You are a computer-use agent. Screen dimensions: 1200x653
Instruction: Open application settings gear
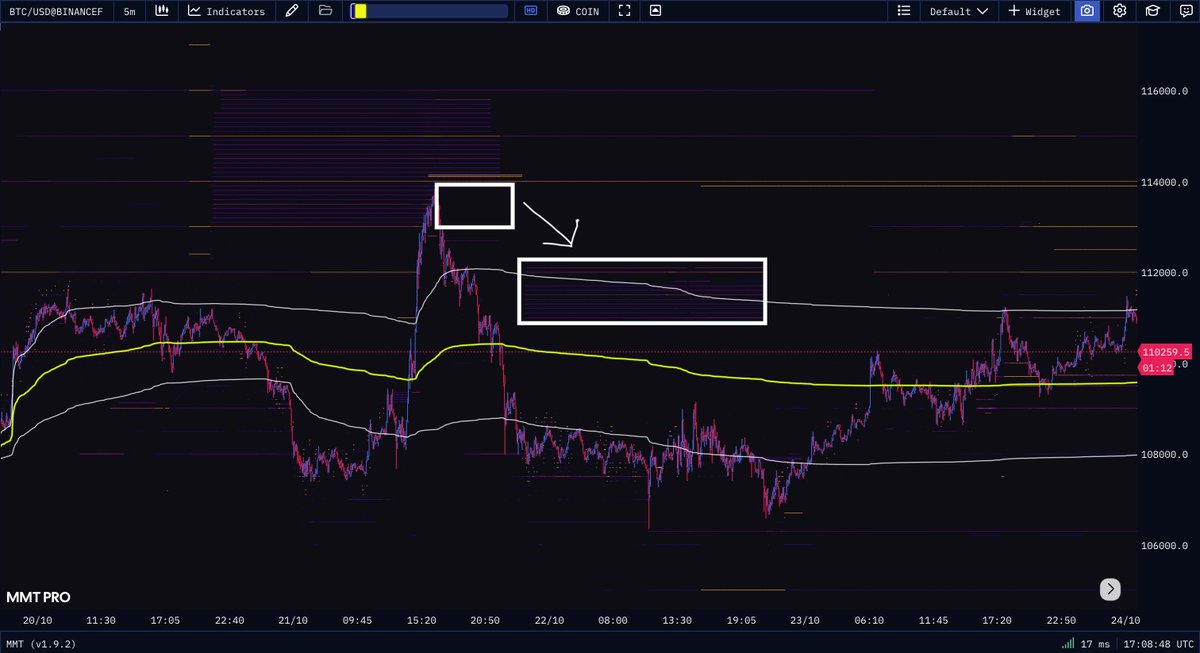pos(1119,11)
